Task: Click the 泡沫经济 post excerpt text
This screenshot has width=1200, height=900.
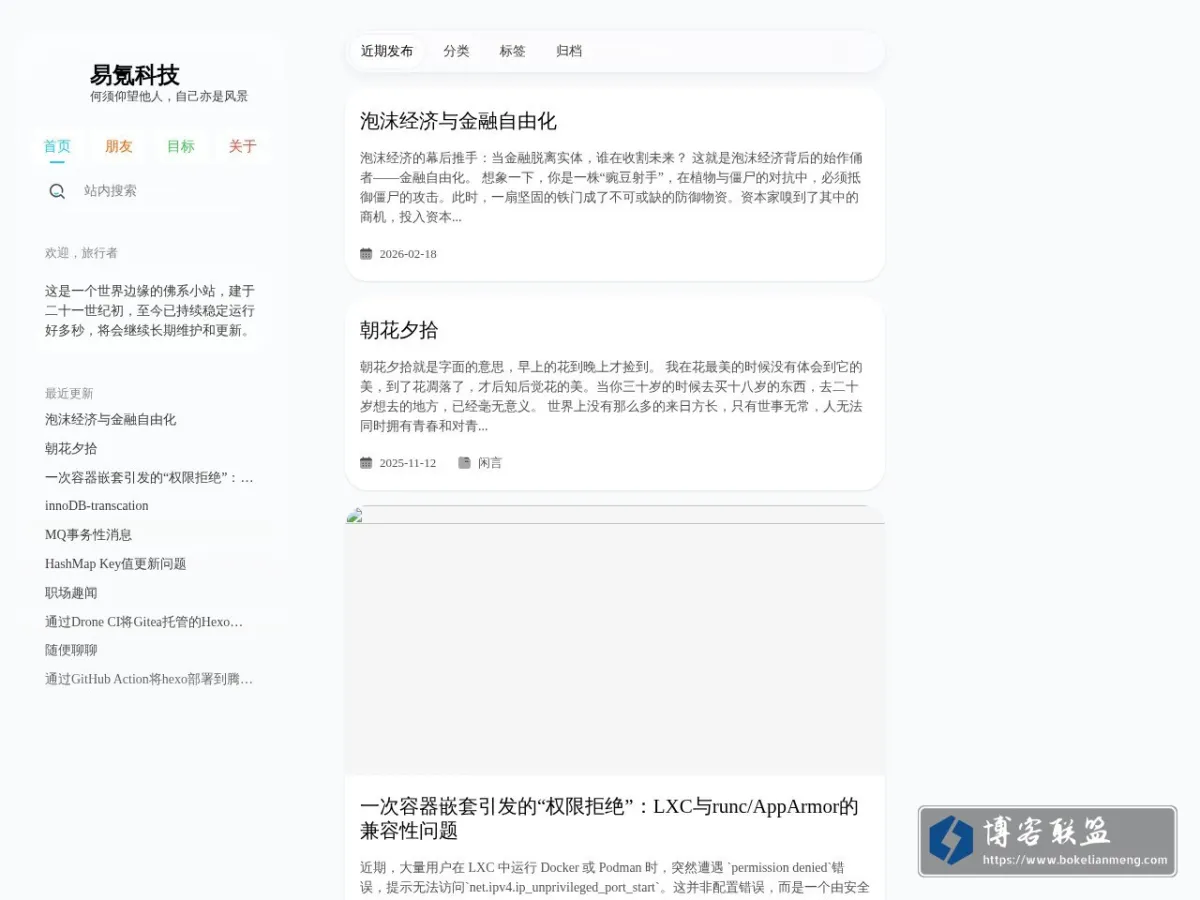Action: (x=611, y=187)
